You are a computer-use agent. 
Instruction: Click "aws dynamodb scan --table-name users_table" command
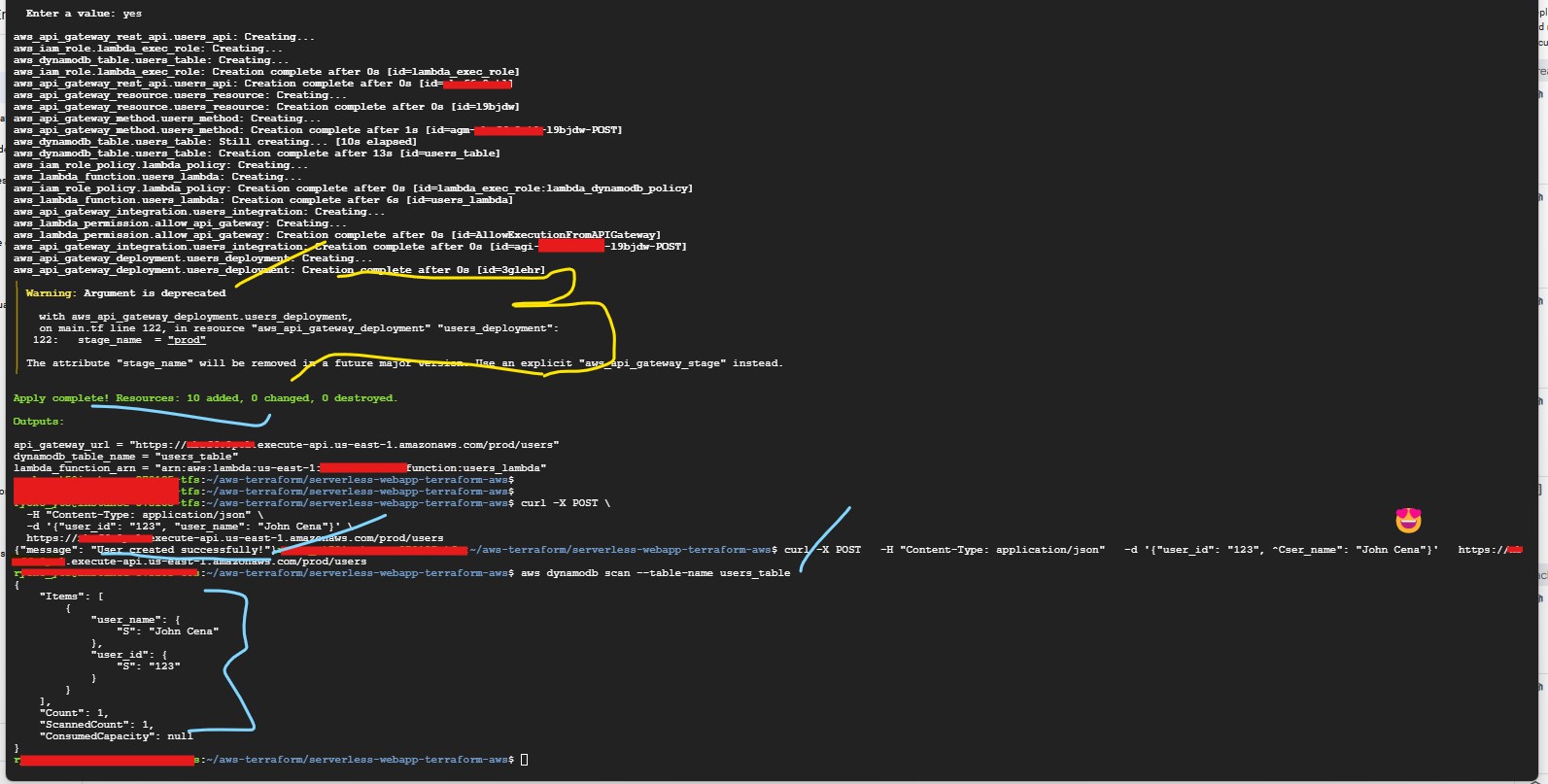click(656, 573)
